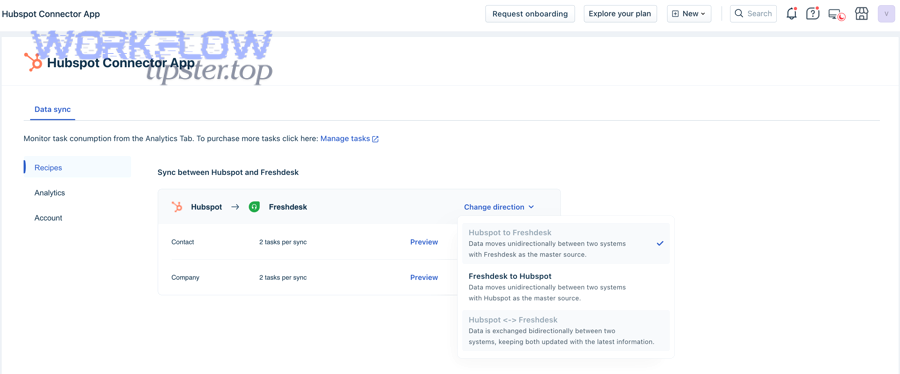Click '2 tasks per sync' in Company row
Image resolution: width=900 pixels, height=374 pixels.
(283, 278)
